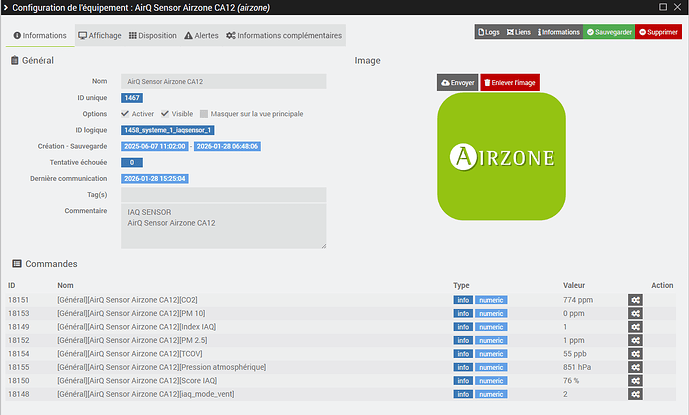The width and height of the screenshot is (689, 415).
Task: Upload image with Envoyer button
Action: pos(457,83)
